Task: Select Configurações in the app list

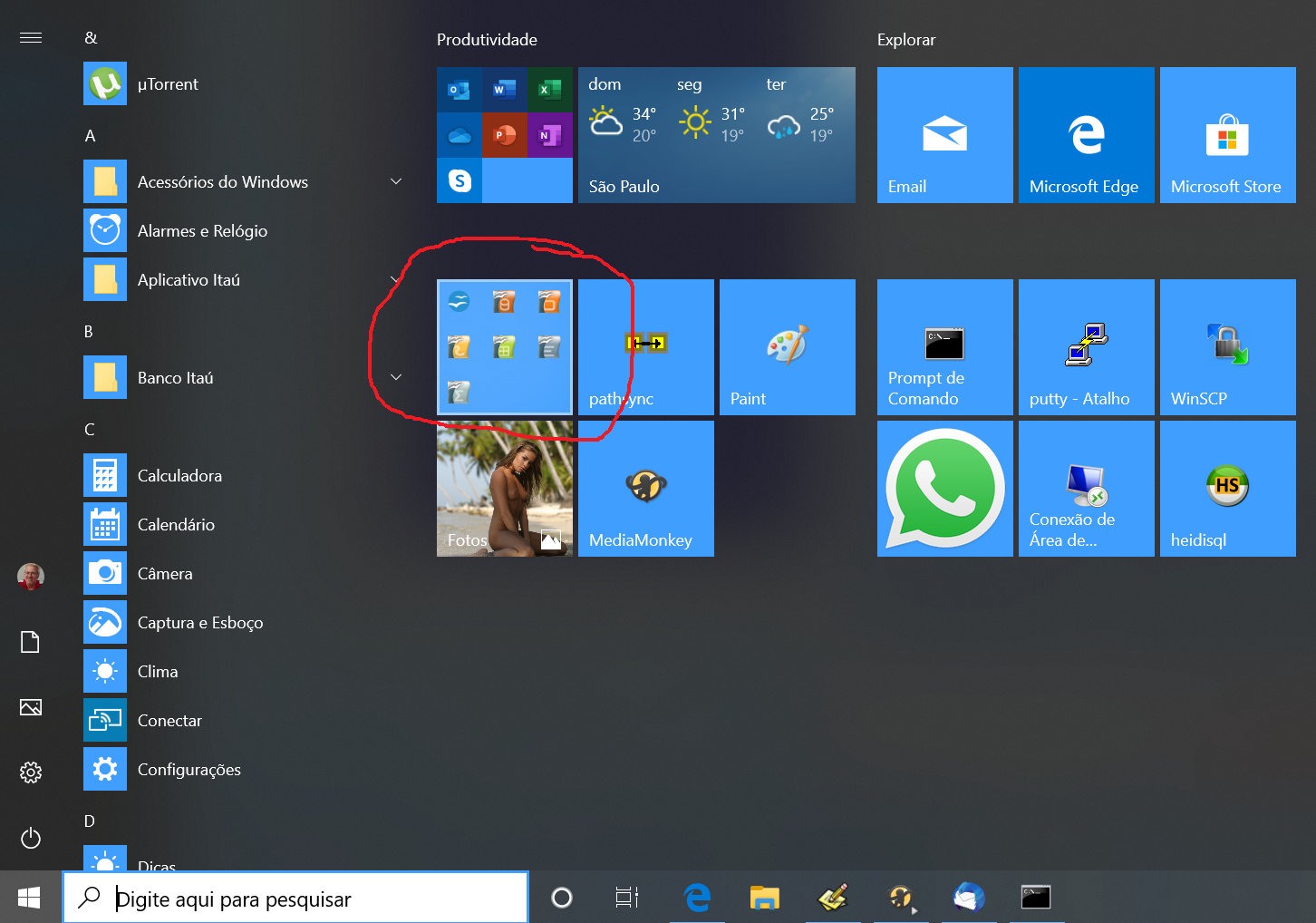Action: pyautogui.click(x=189, y=770)
